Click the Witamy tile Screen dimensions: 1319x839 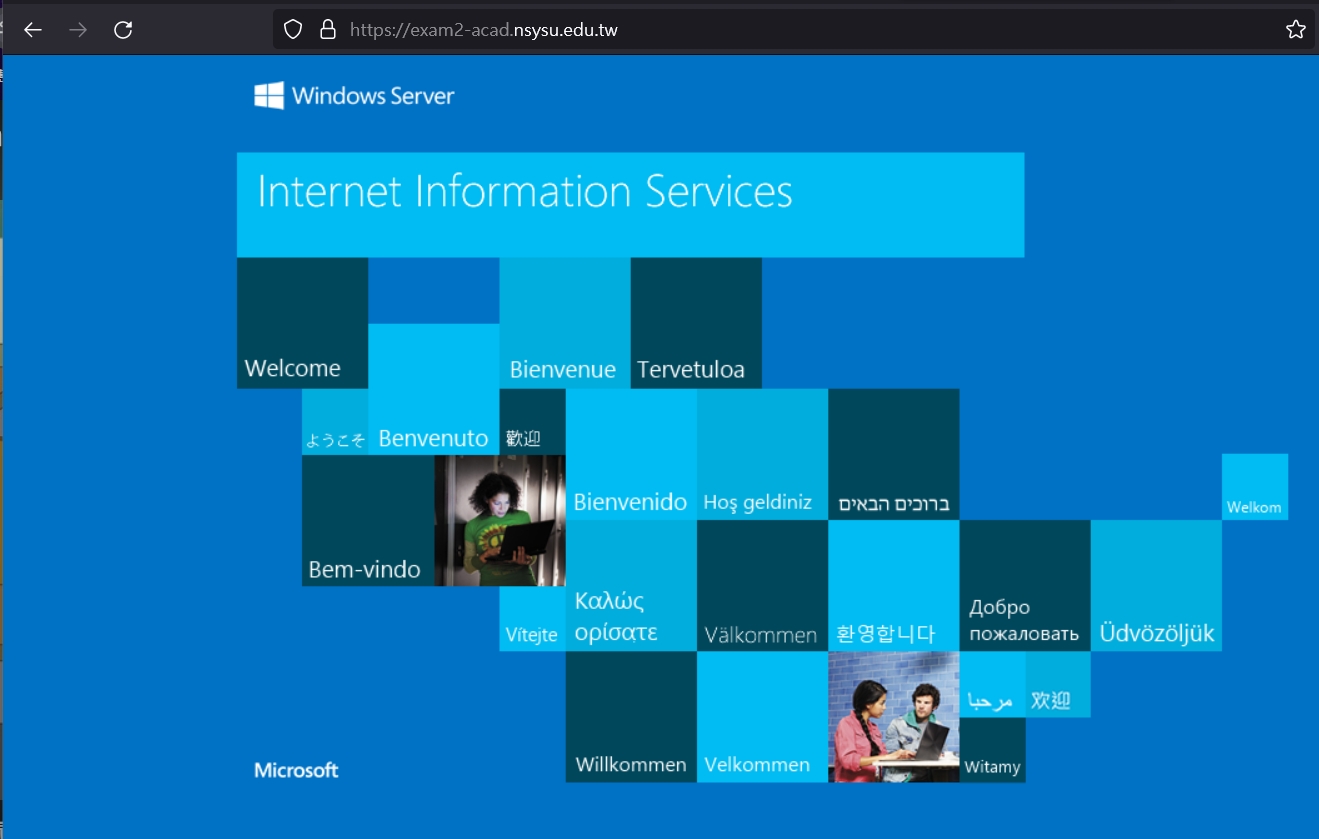992,750
